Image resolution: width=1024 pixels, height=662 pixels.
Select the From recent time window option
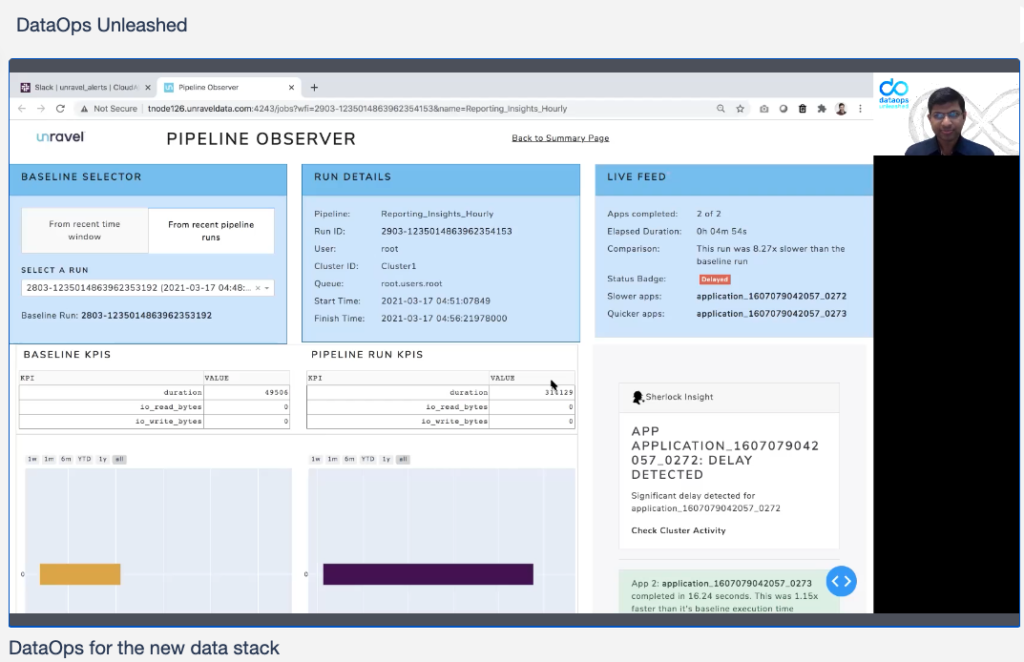pyautogui.click(x=84, y=230)
